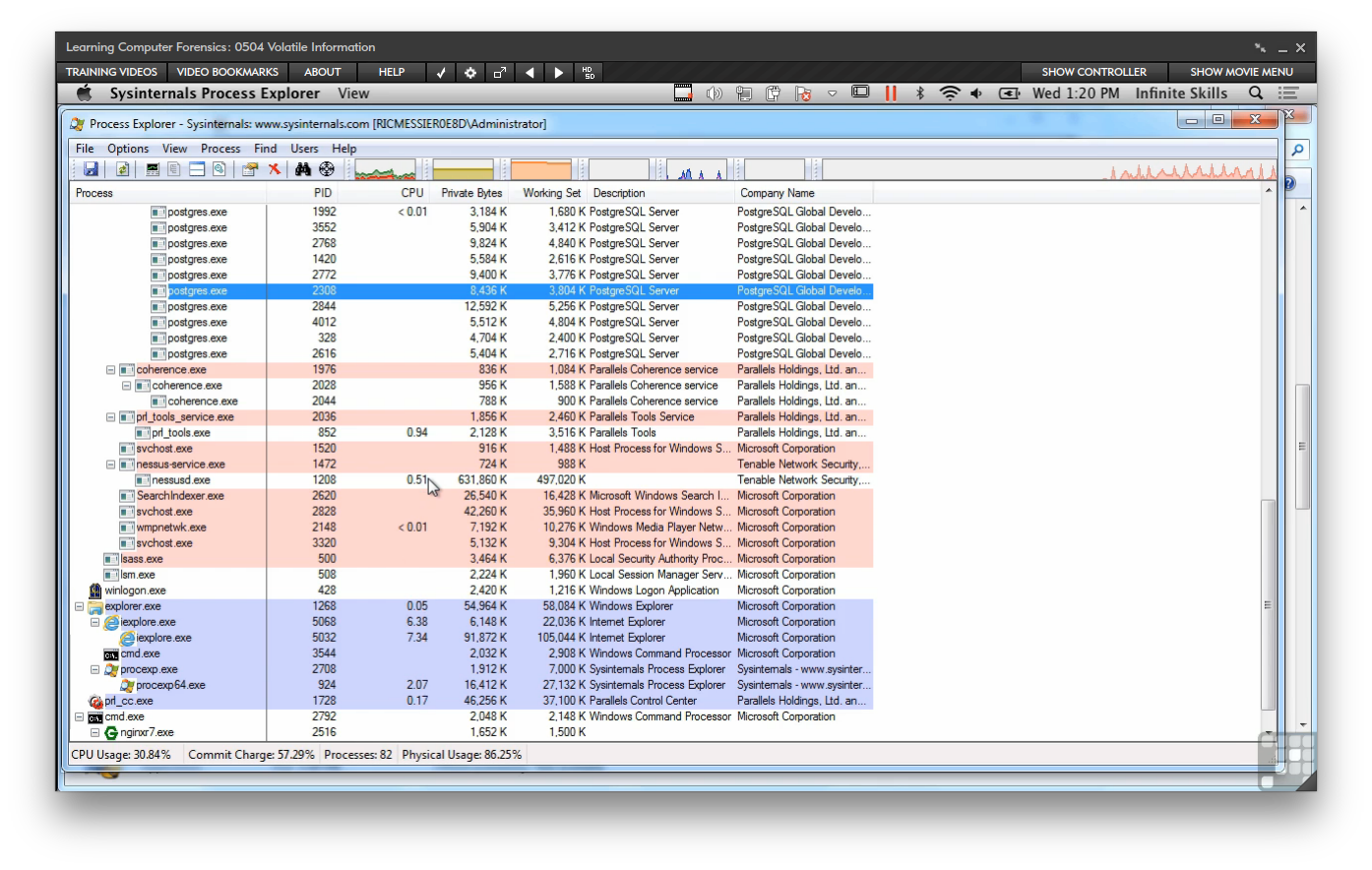Select the nessusd.exe process row

tap(471, 480)
